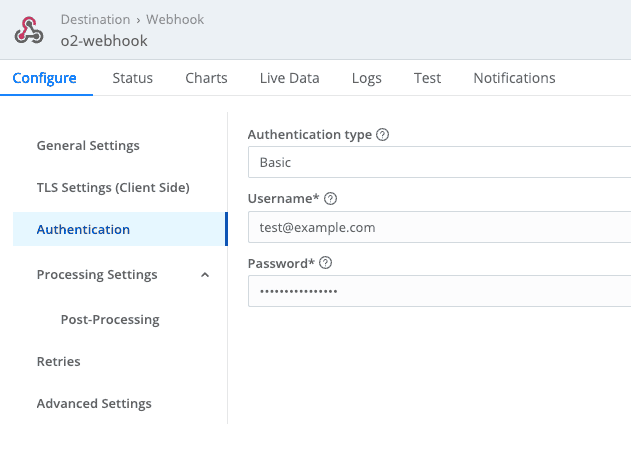This screenshot has height=455, width=631.
Task: View the Logs tab
Action: (x=367, y=78)
